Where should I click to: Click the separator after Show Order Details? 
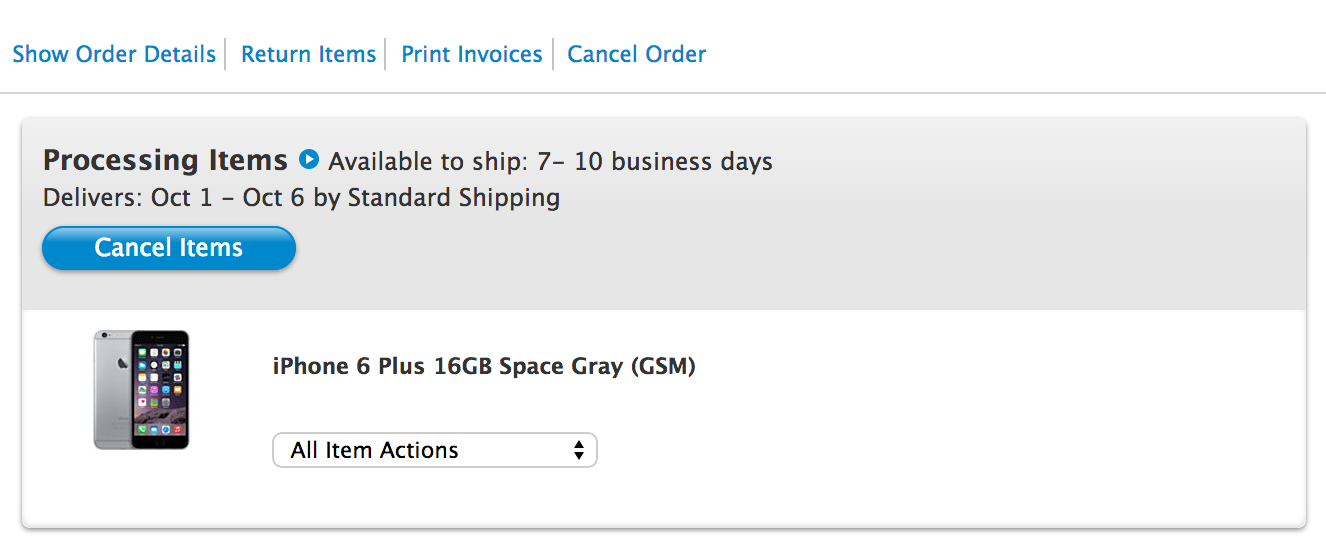pyautogui.click(x=226, y=54)
